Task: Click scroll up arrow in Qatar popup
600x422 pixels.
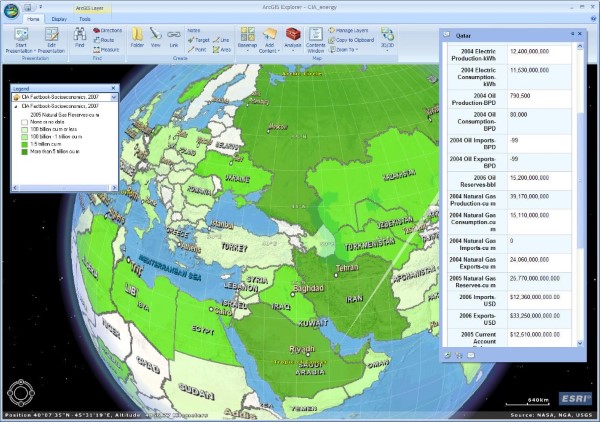Action: coord(580,46)
